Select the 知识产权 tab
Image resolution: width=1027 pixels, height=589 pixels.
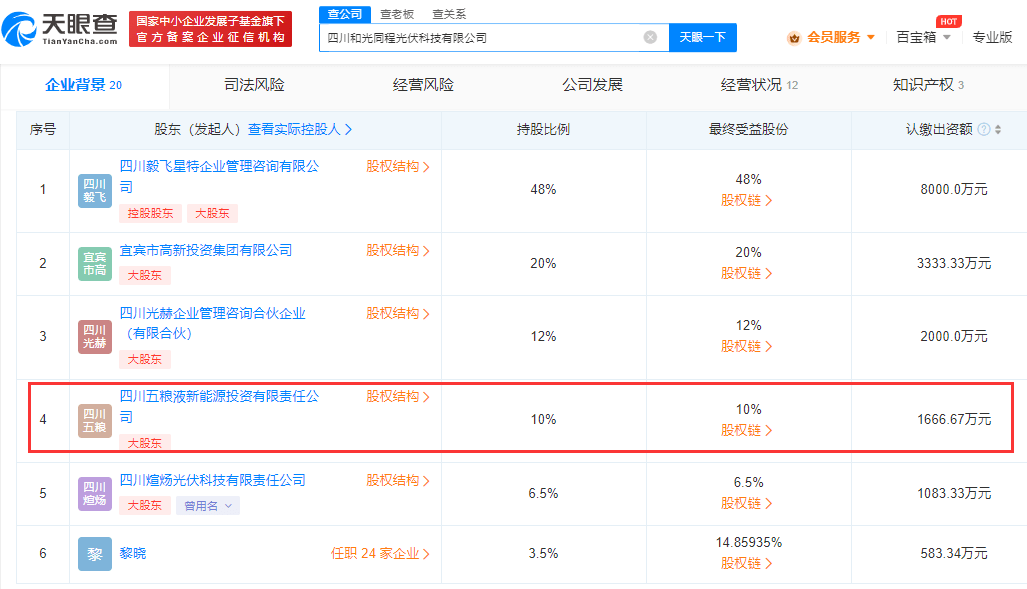(928, 85)
